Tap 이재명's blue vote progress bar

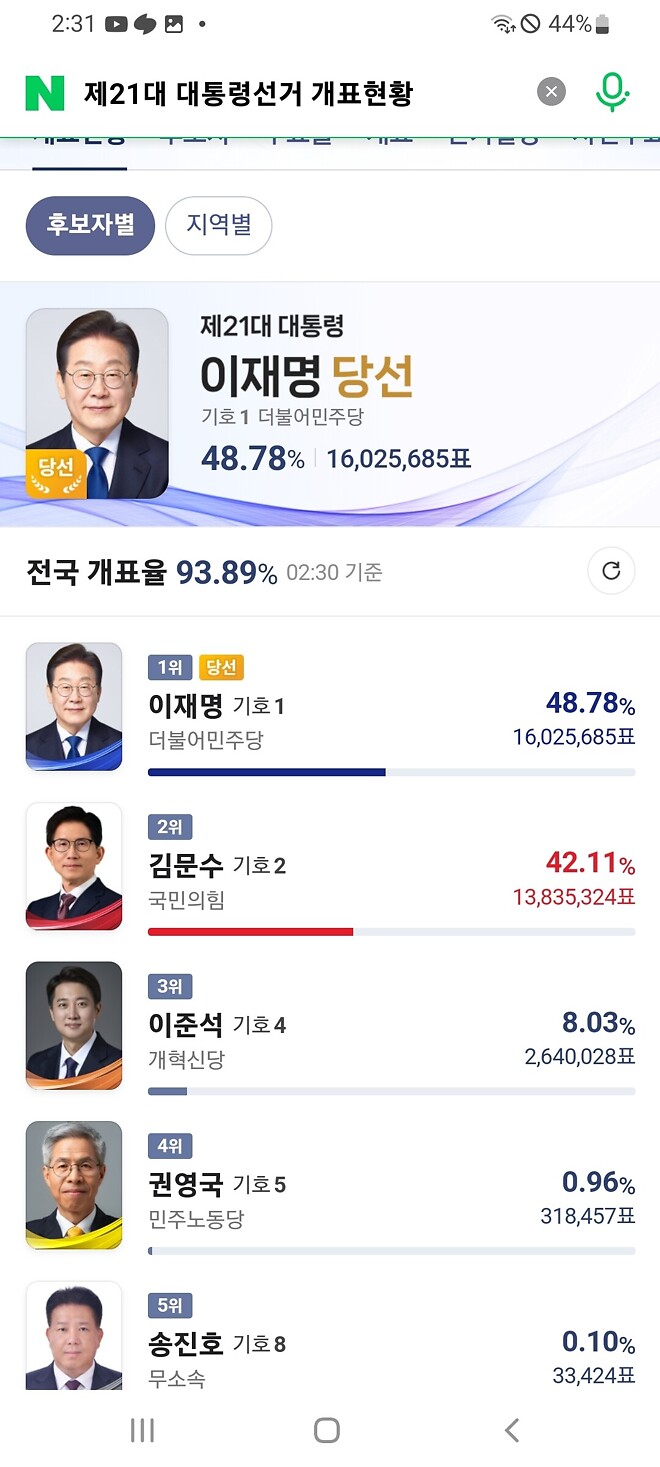[x=265, y=771]
